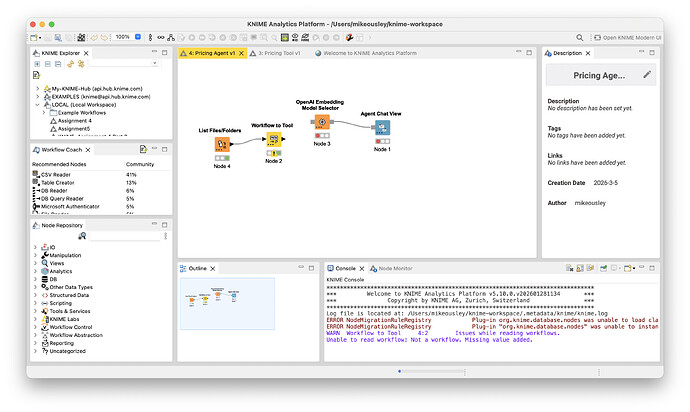Select the Agent Chat View node

pyautogui.click(x=382, y=128)
